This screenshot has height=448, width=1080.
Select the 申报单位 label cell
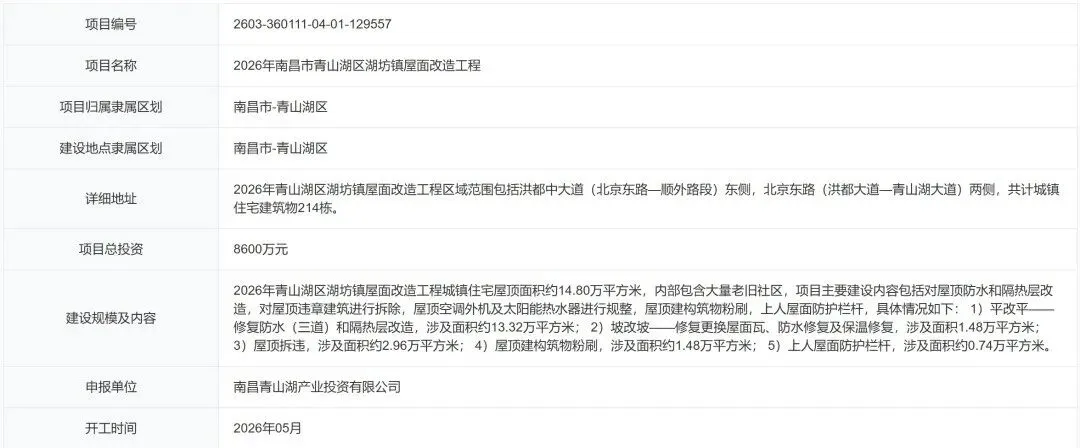pyautogui.click(x=111, y=387)
